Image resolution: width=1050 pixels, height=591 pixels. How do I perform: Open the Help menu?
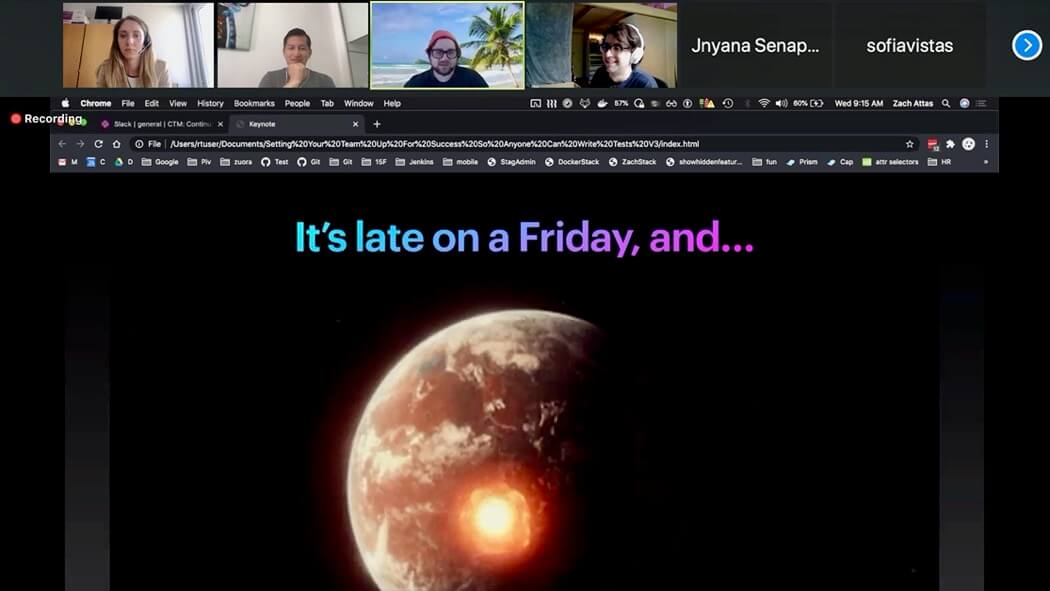[x=392, y=104]
